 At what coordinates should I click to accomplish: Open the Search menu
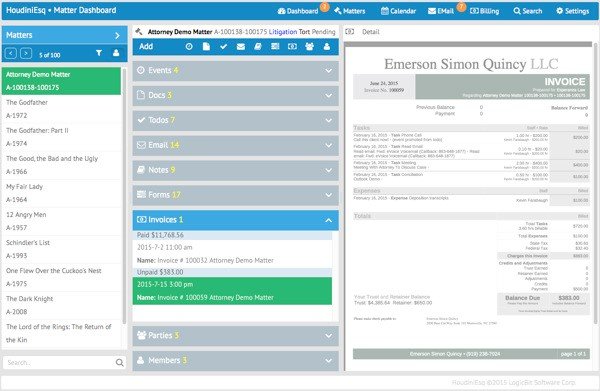[528, 11]
